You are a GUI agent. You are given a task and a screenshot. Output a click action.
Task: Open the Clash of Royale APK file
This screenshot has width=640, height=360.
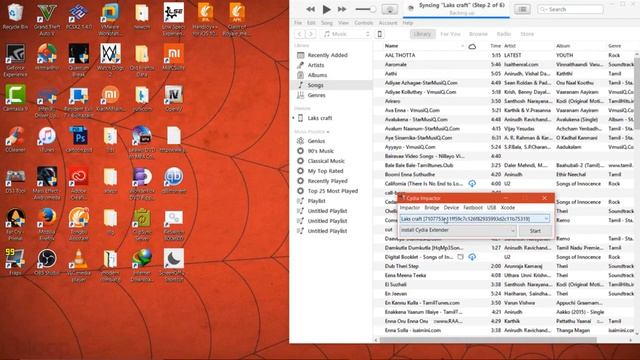point(237,19)
